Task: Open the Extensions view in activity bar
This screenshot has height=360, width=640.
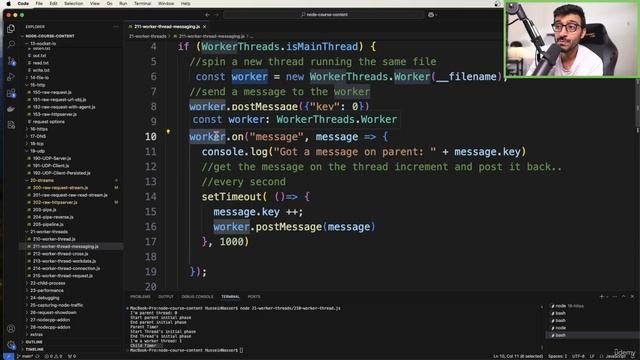Action: pyautogui.click(x=11, y=93)
